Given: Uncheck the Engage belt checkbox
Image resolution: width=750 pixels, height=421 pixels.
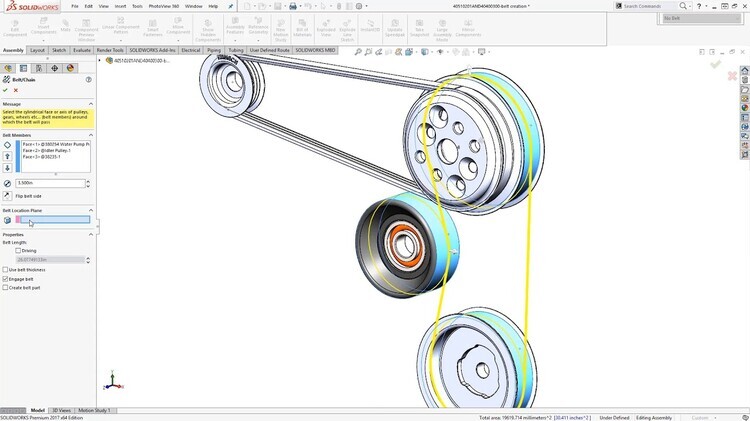Looking at the screenshot, I should pos(5,278).
